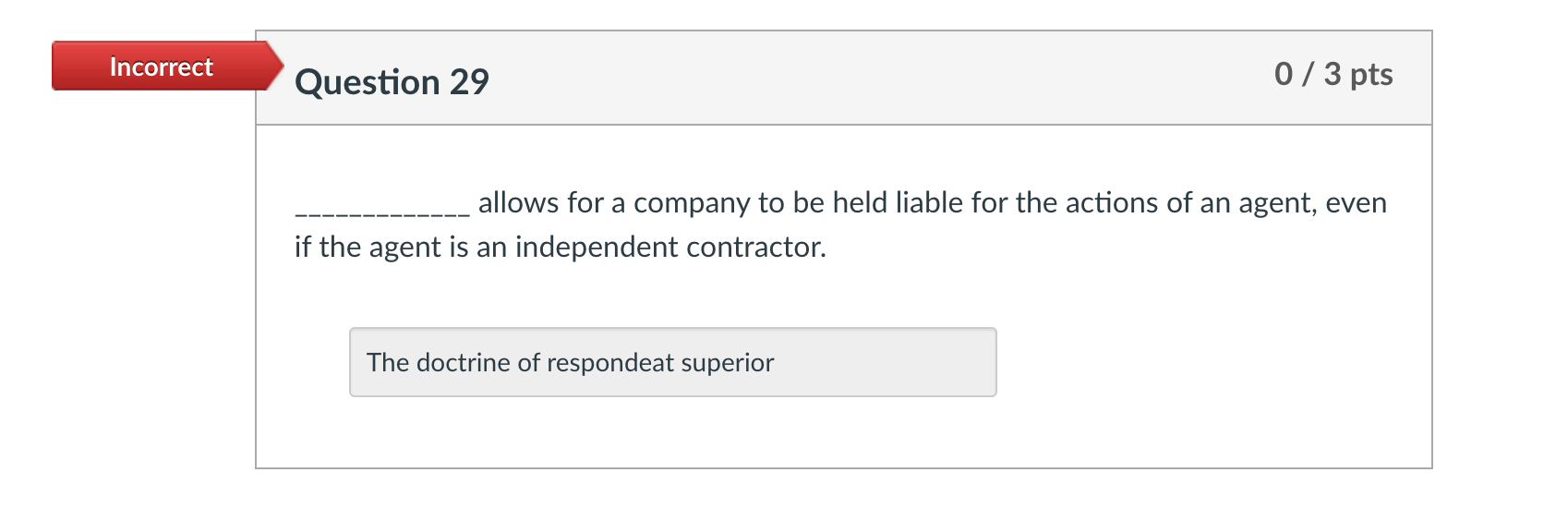Click the word "Question" in the header

tap(368, 82)
